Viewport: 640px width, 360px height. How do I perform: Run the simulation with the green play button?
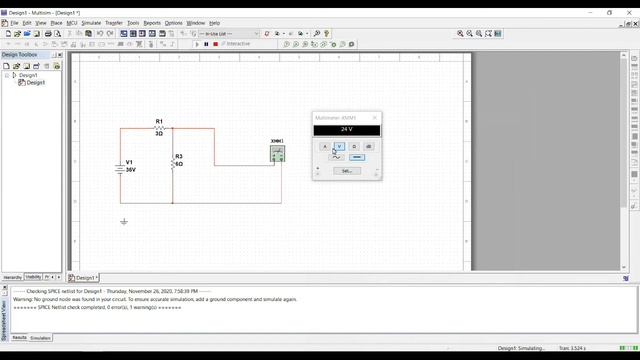(197, 44)
